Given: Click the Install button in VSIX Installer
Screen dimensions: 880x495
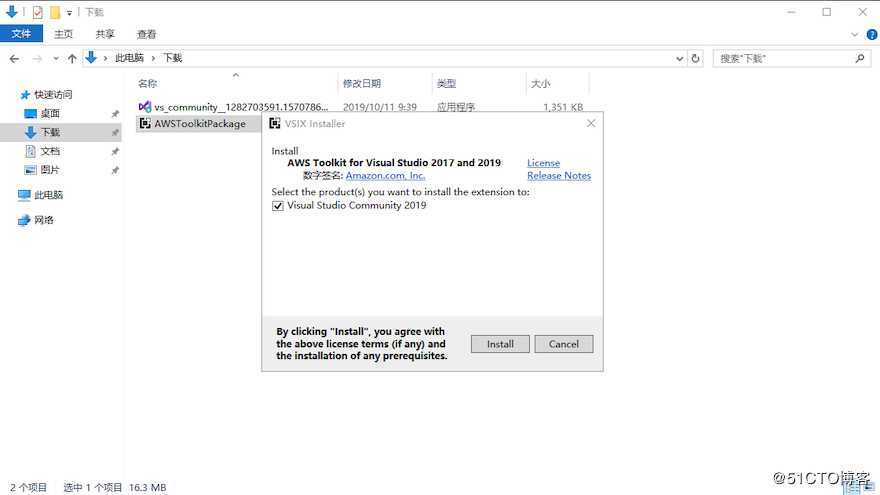Looking at the screenshot, I should coord(499,344).
